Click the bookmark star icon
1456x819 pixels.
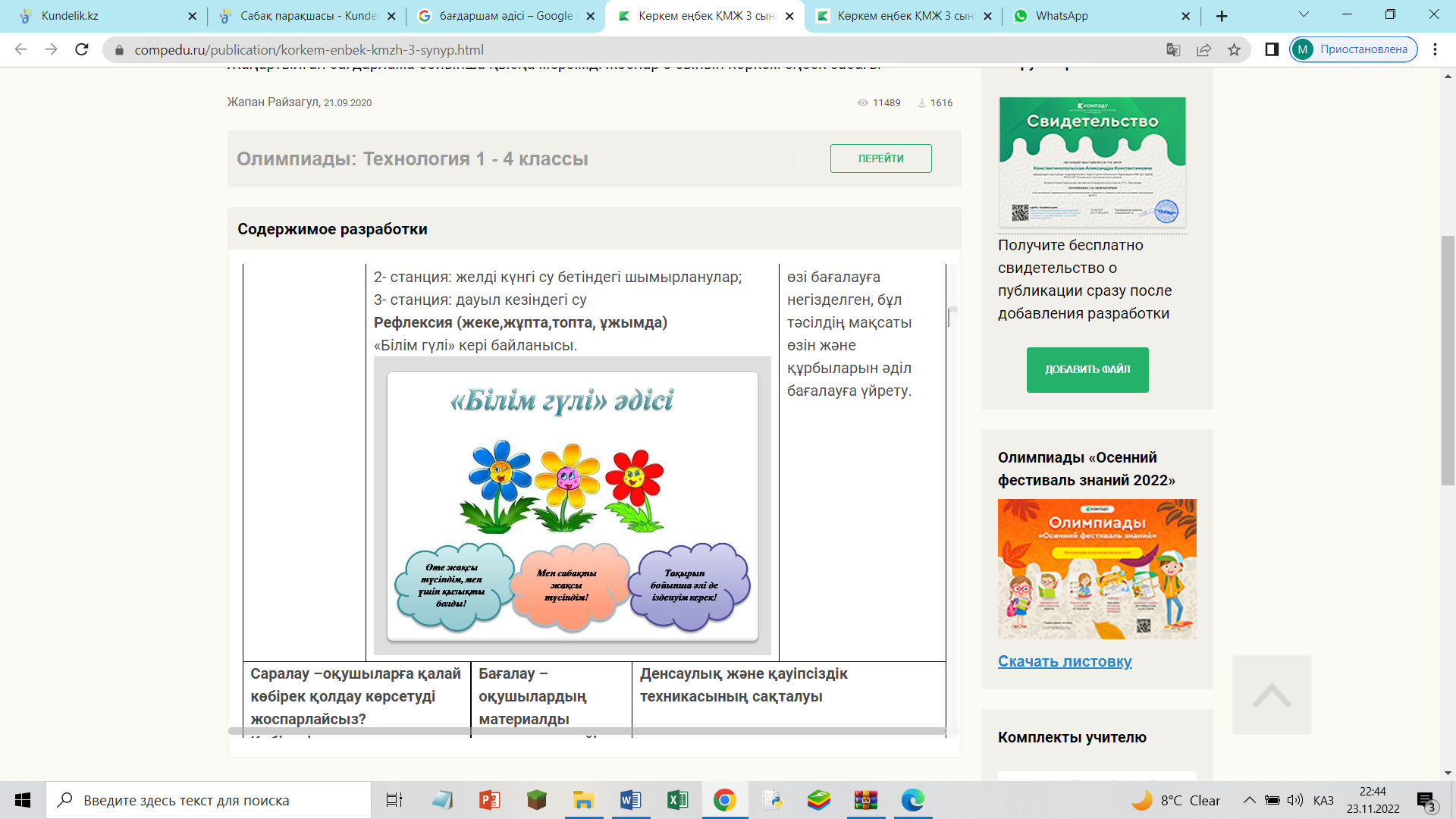pyautogui.click(x=1234, y=50)
